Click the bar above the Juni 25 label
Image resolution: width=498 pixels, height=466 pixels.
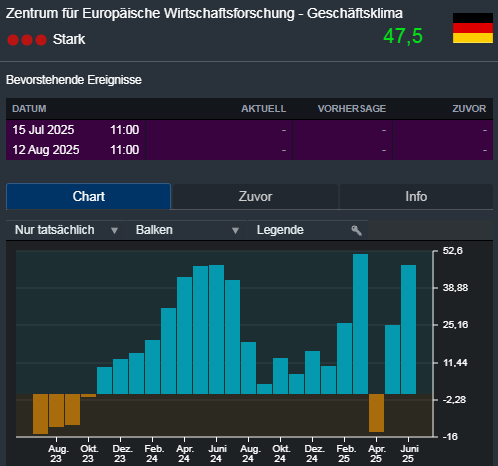pyautogui.click(x=408, y=329)
